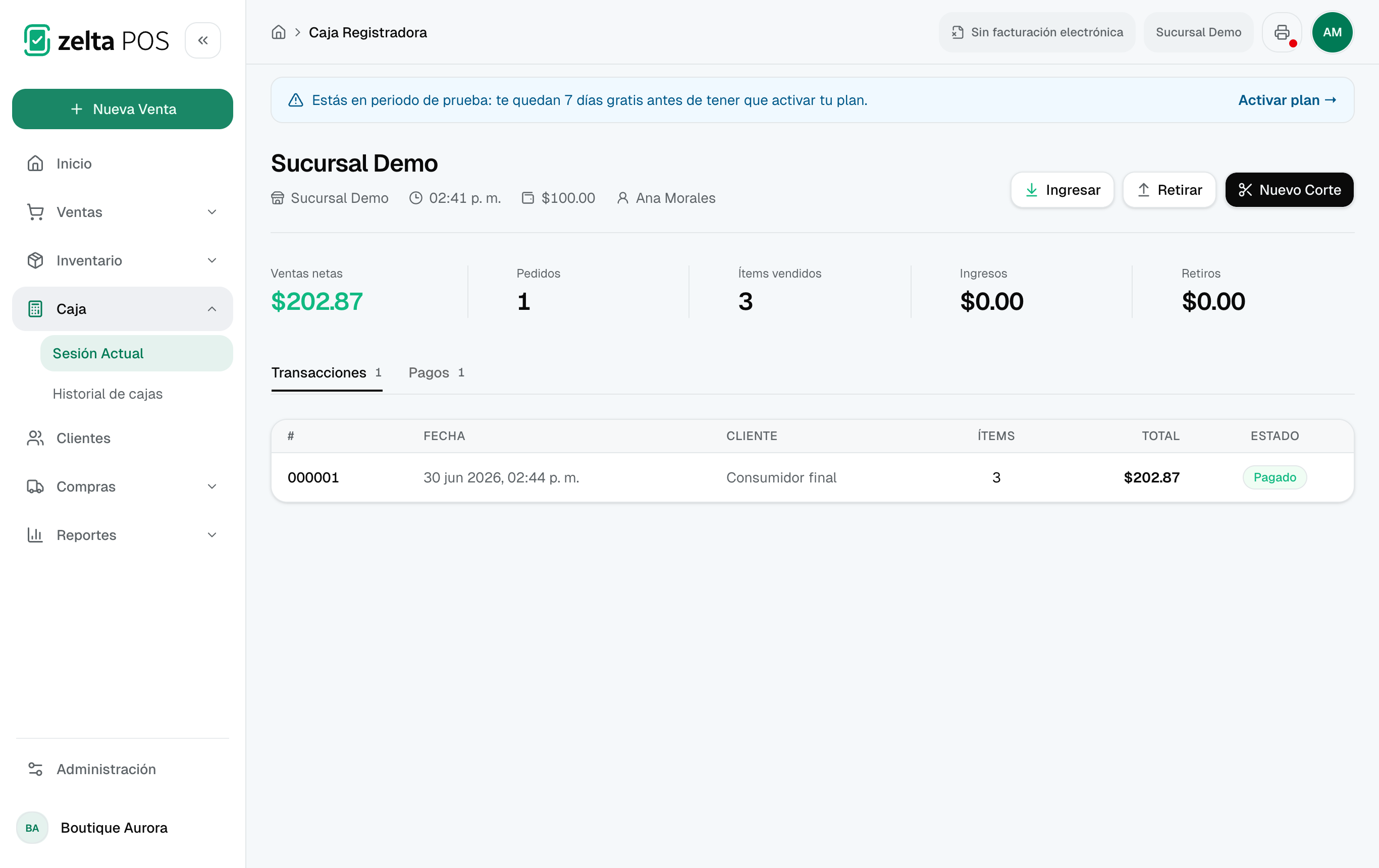Click the Sucursal Demo page heading

pos(354,163)
